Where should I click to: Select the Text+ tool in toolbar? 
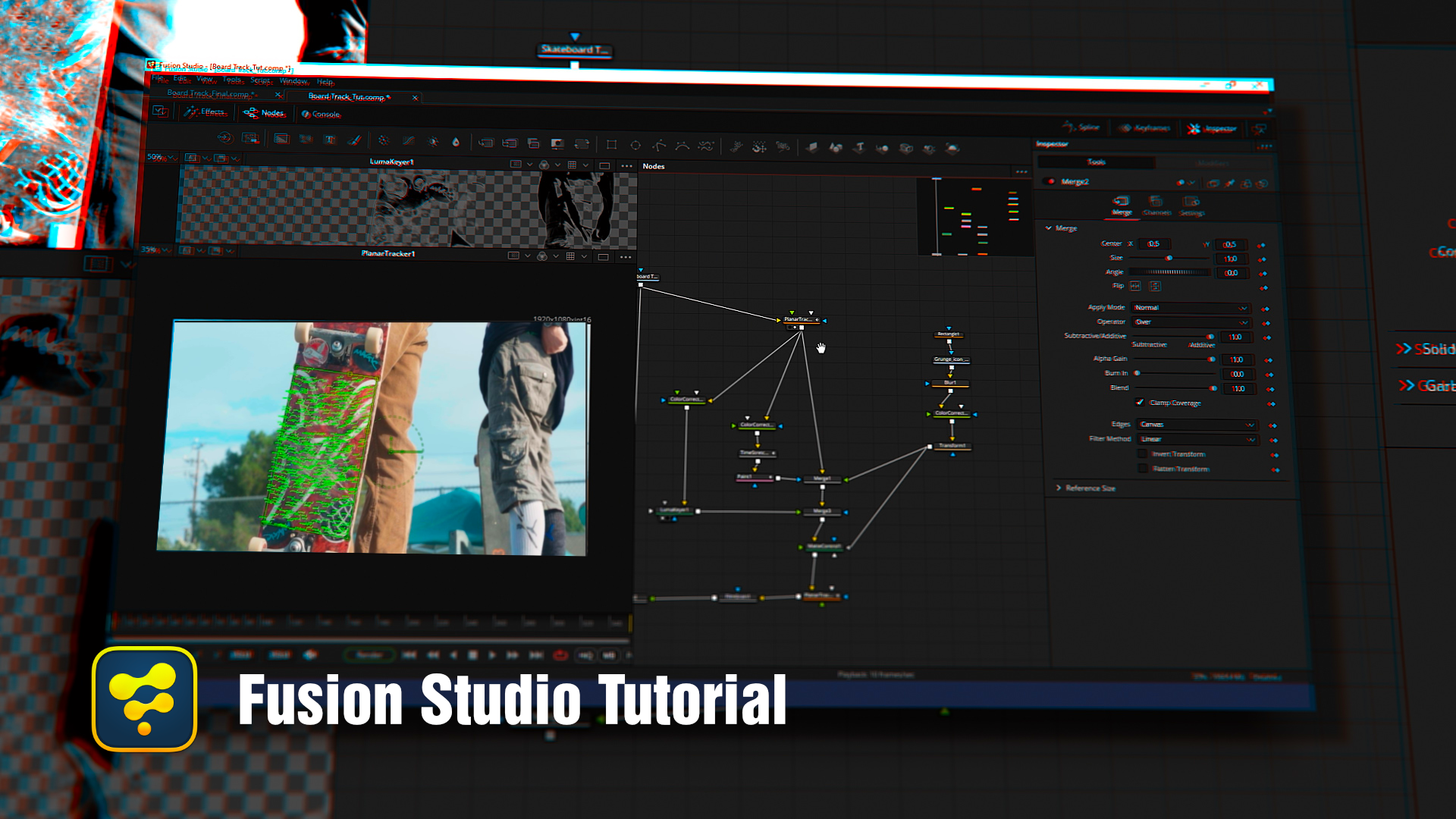[330, 140]
